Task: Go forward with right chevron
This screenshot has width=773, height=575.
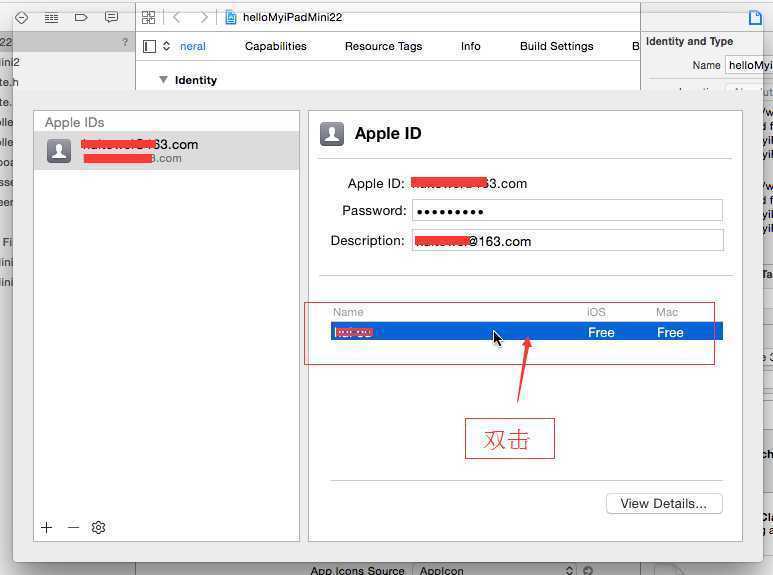Action: coord(204,18)
